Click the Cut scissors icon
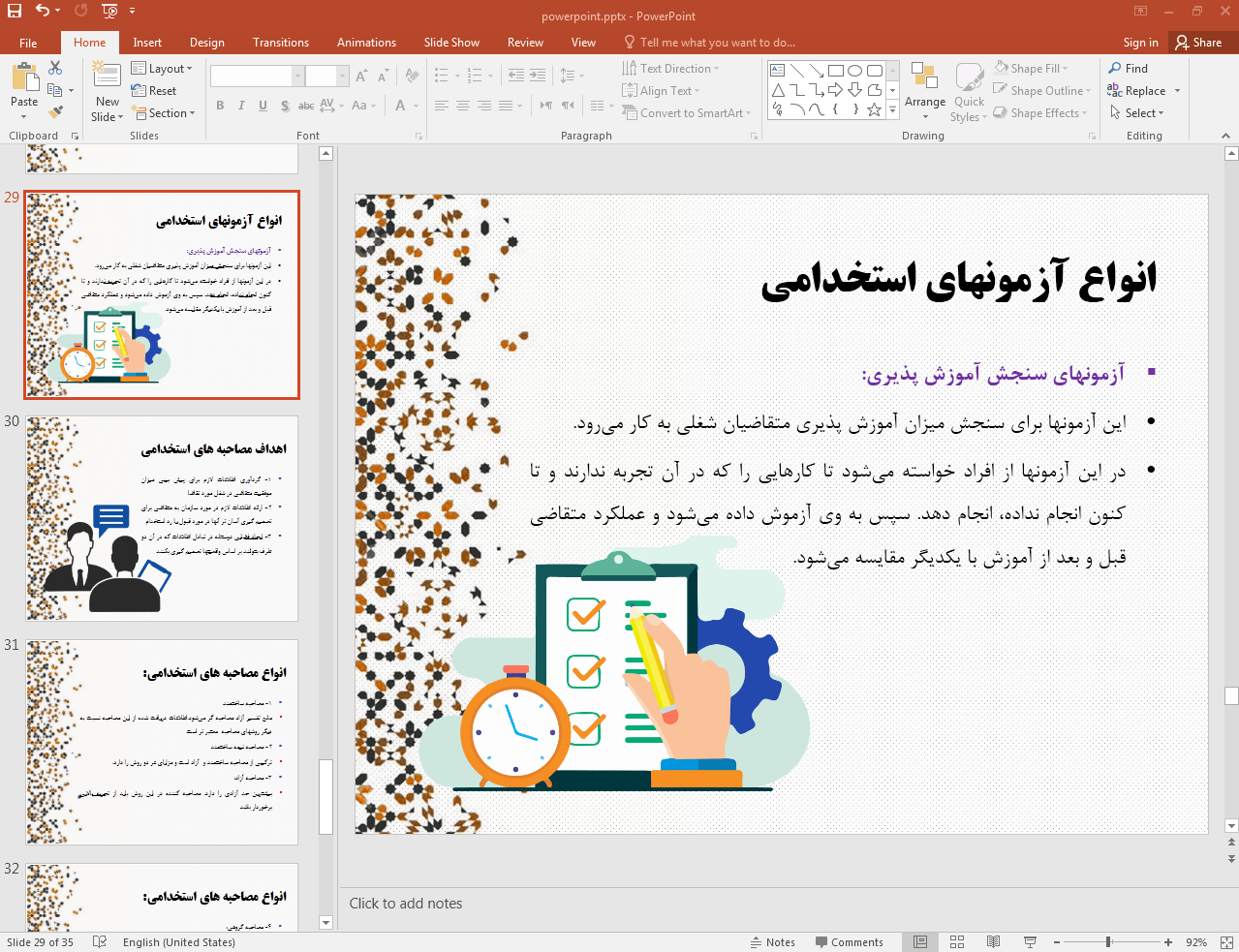This screenshot has width=1239, height=952. pos(55,68)
